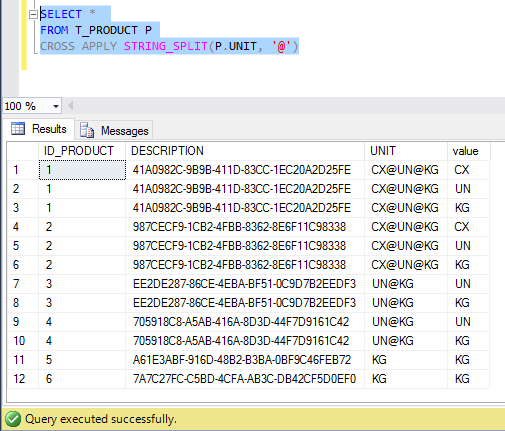Click the Messages tab document icon
Viewport: 505px width, 431px height.
pyautogui.click(x=87, y=130)
